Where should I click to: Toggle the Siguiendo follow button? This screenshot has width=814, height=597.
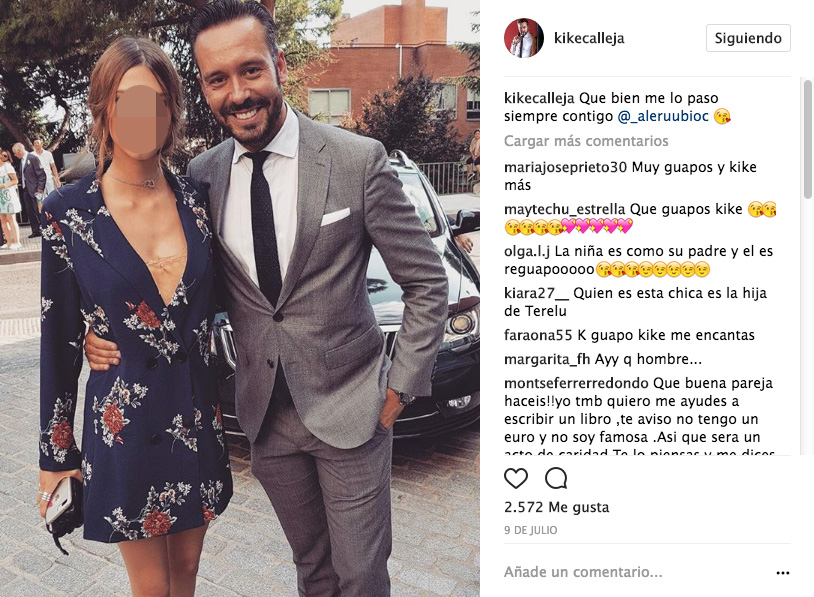748,38
